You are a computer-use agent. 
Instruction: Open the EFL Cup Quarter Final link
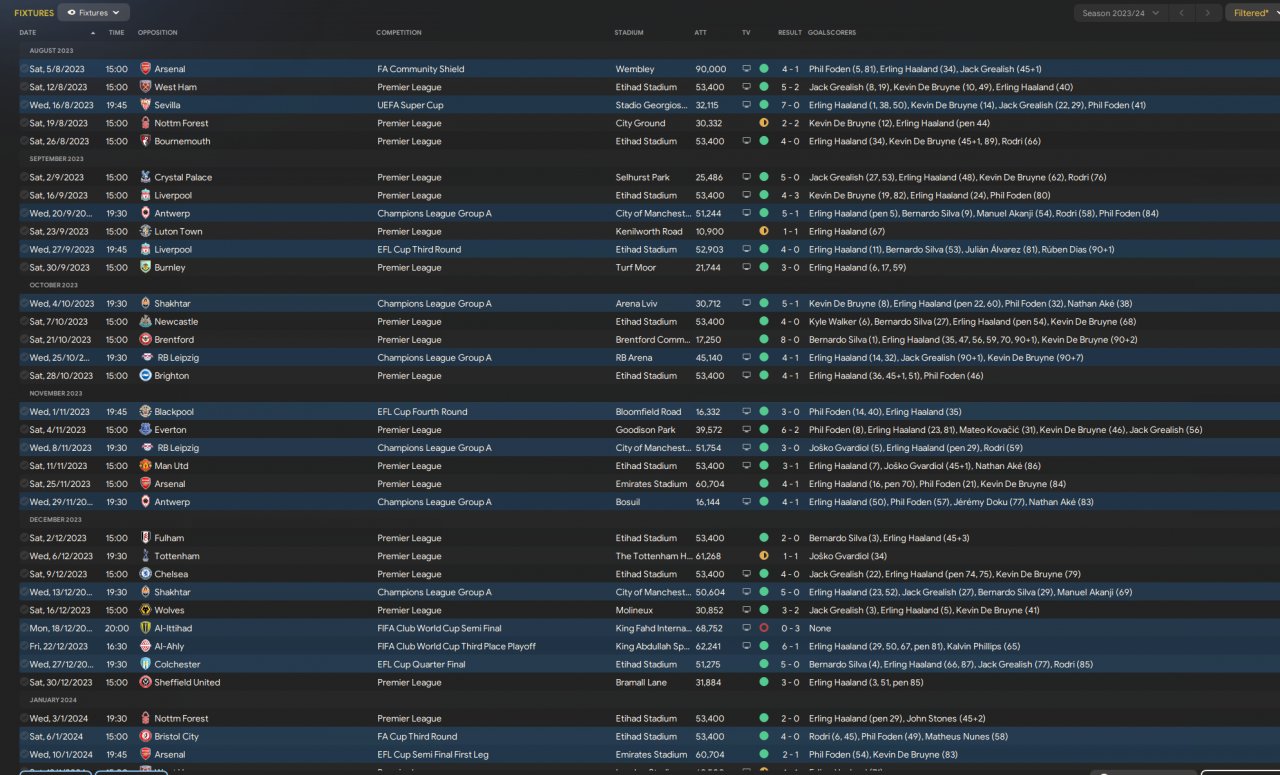pyautogui.click(x=421, y=664)
